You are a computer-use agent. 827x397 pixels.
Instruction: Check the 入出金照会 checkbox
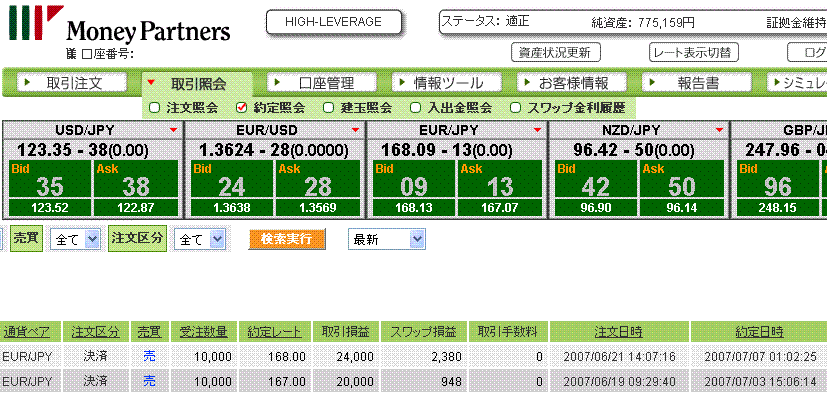tap(416, 108)
